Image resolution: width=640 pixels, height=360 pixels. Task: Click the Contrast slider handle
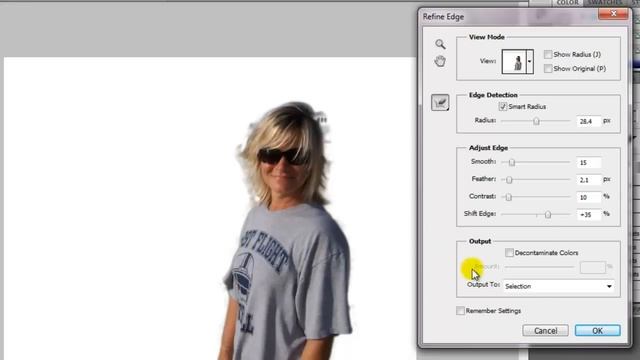click(509, 197)
